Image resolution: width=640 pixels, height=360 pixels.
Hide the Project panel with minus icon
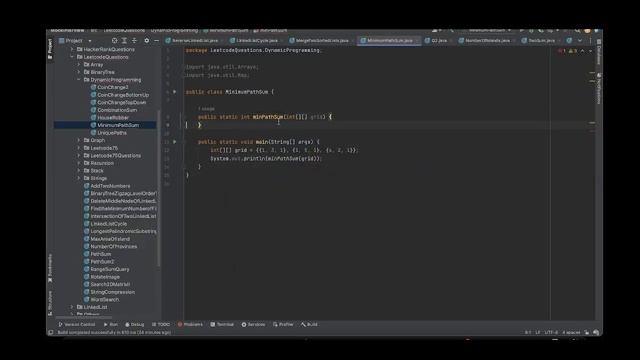pos(156,41)
